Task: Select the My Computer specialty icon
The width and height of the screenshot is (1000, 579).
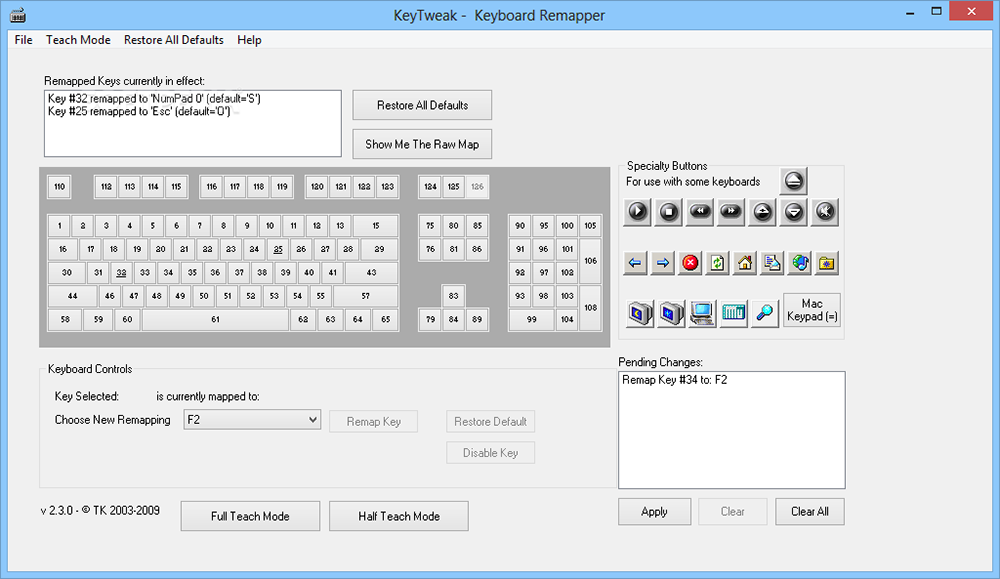Action: pos(702,314)
